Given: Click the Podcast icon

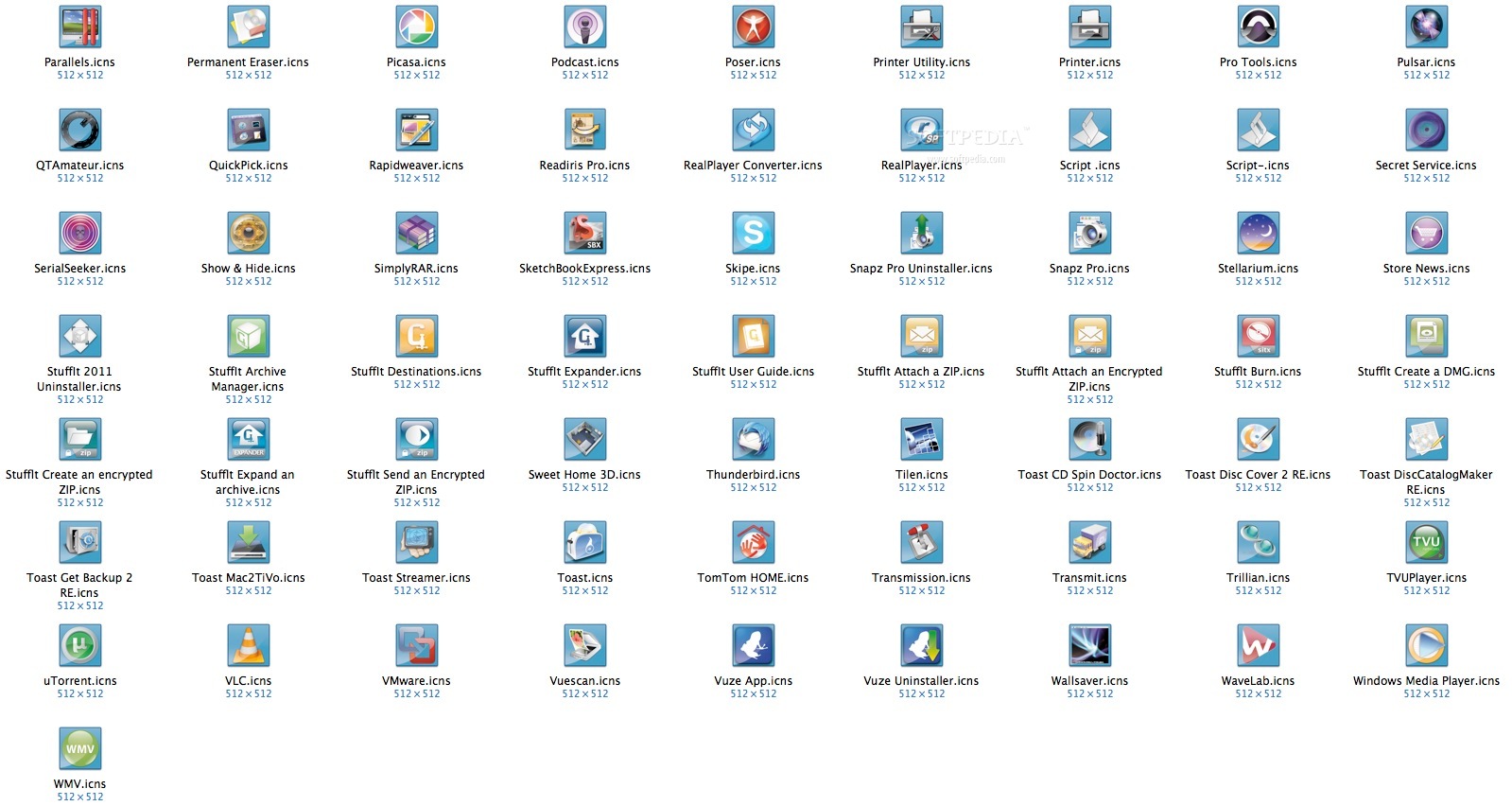Looking at the screenshot, I should (585, 27).
